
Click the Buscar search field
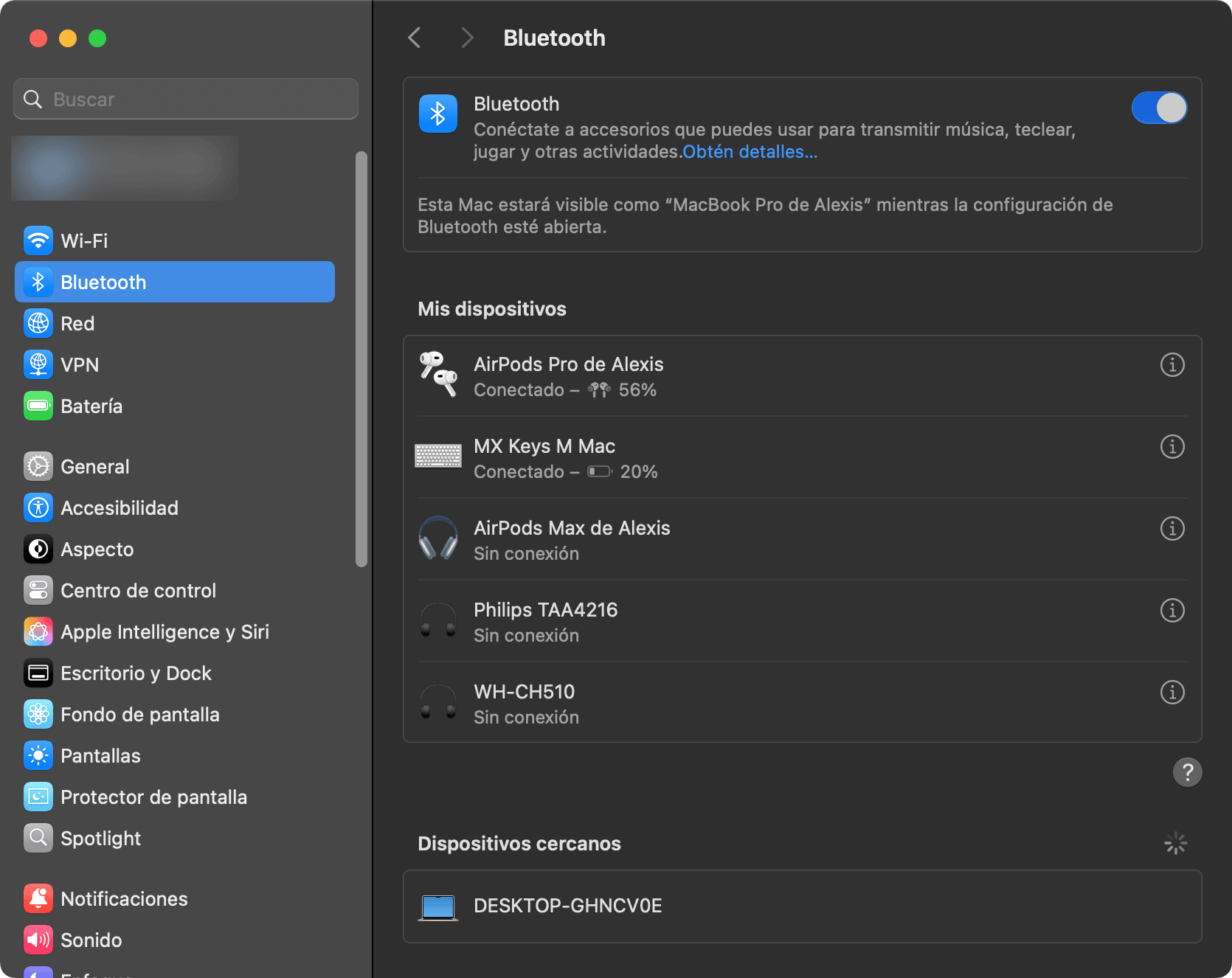click(185, 99)
